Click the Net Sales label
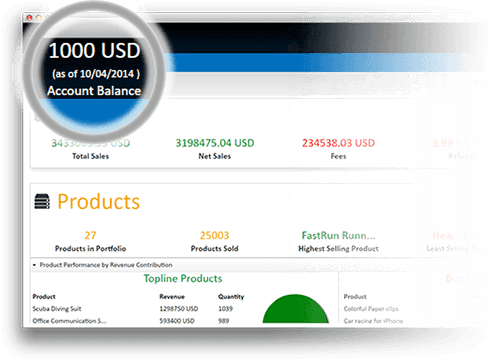The width and height of the screenshot is (490, 360). [x=215, y=156]
